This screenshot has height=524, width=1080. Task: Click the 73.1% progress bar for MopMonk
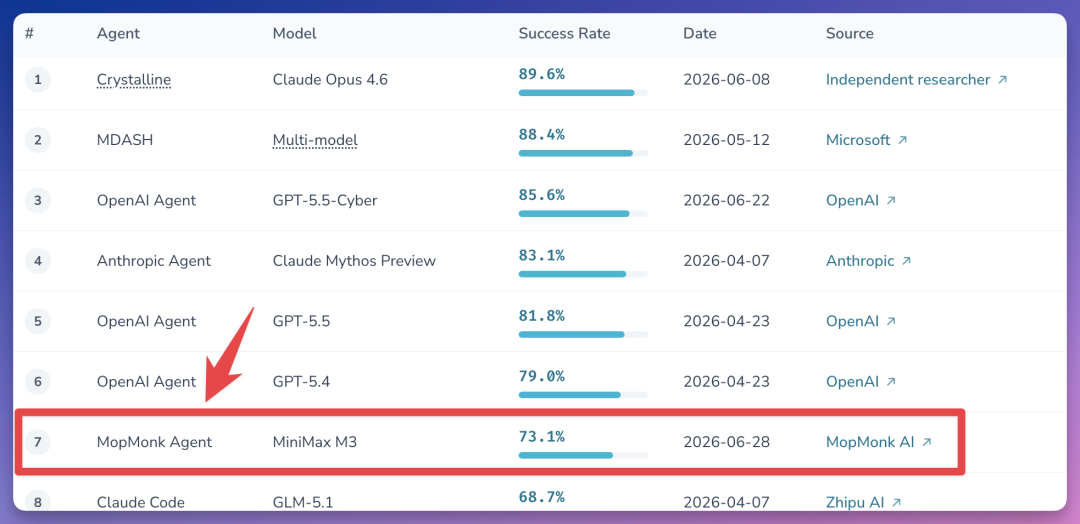click(583, 456)
